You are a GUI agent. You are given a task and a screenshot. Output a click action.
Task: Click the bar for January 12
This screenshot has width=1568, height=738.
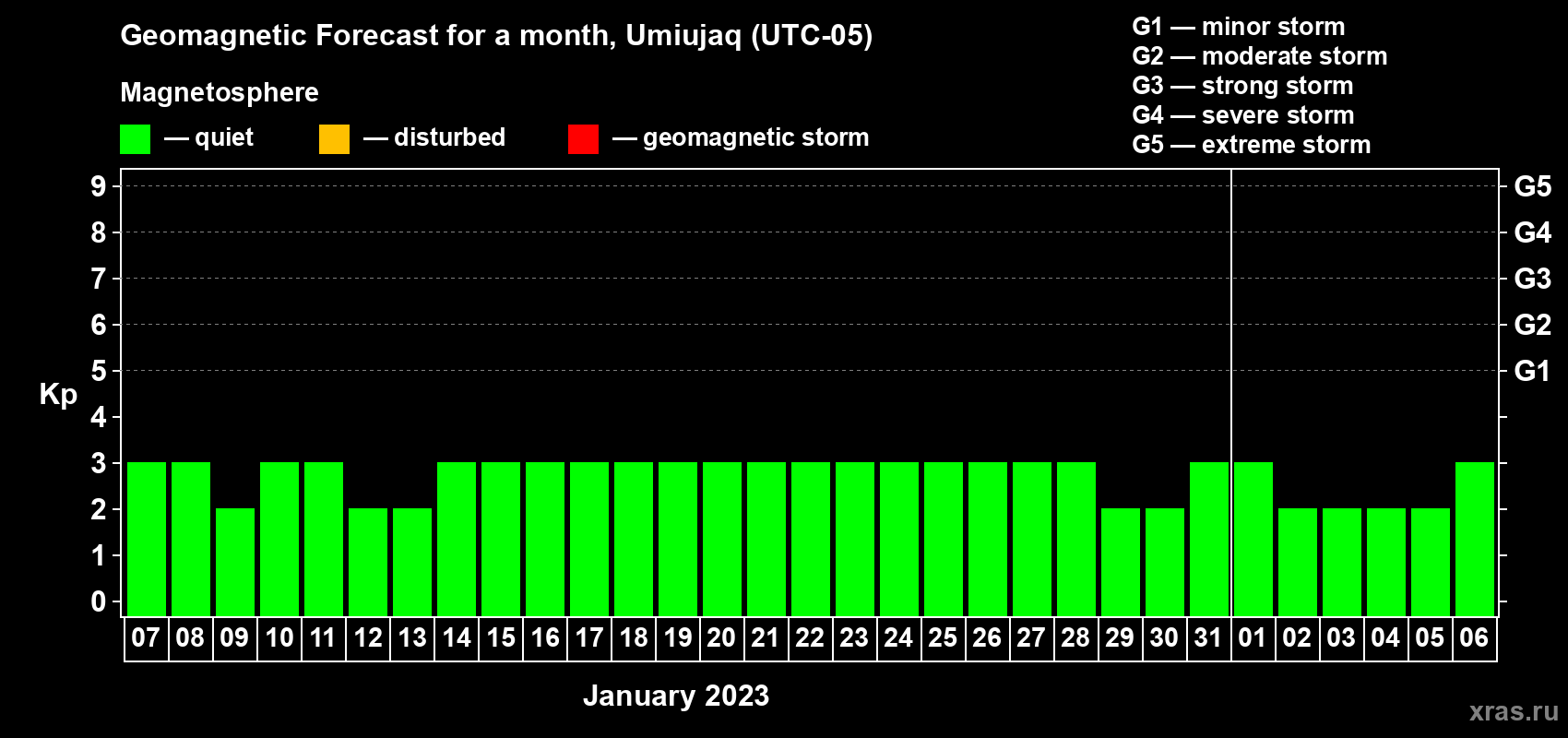(368, 562)
